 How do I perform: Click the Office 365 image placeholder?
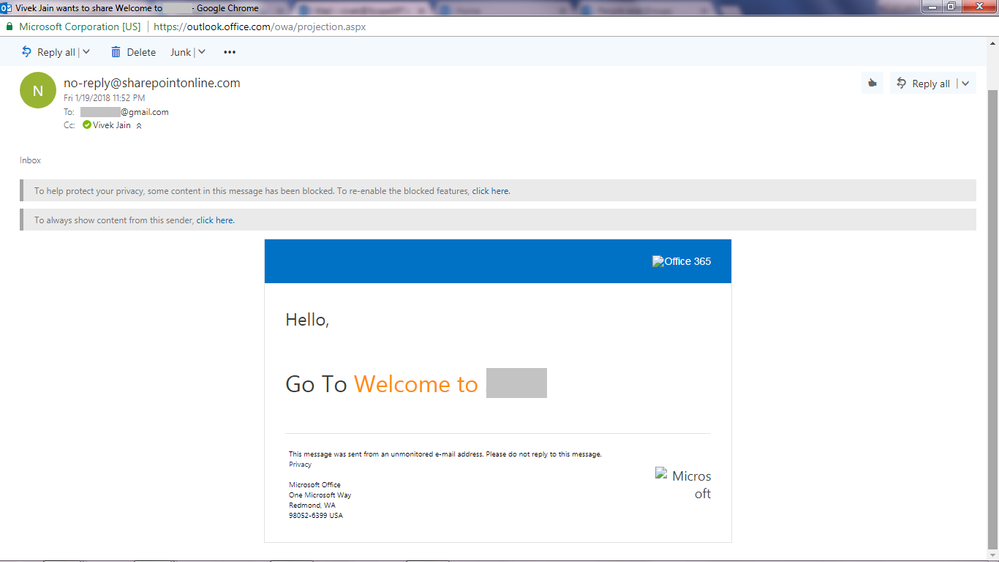click(x=681, y=261)
